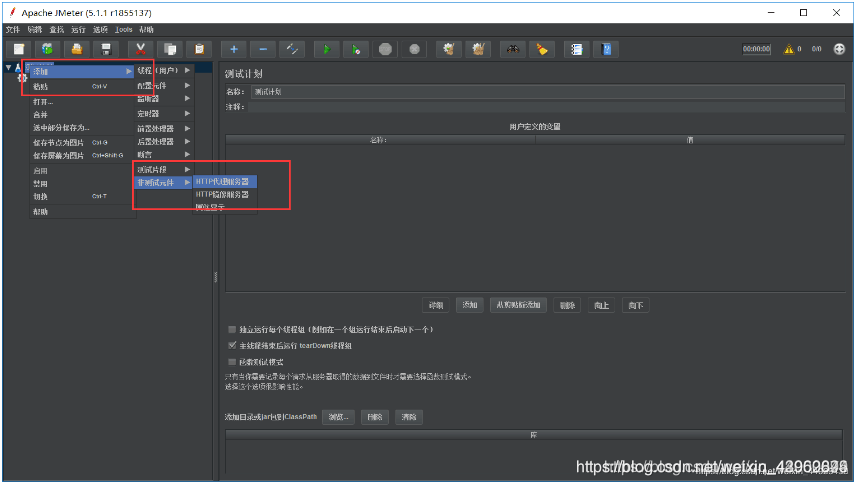Click the Toggle enable/disable toolbar icon
The image size is (858, 486).
[292, 49]
